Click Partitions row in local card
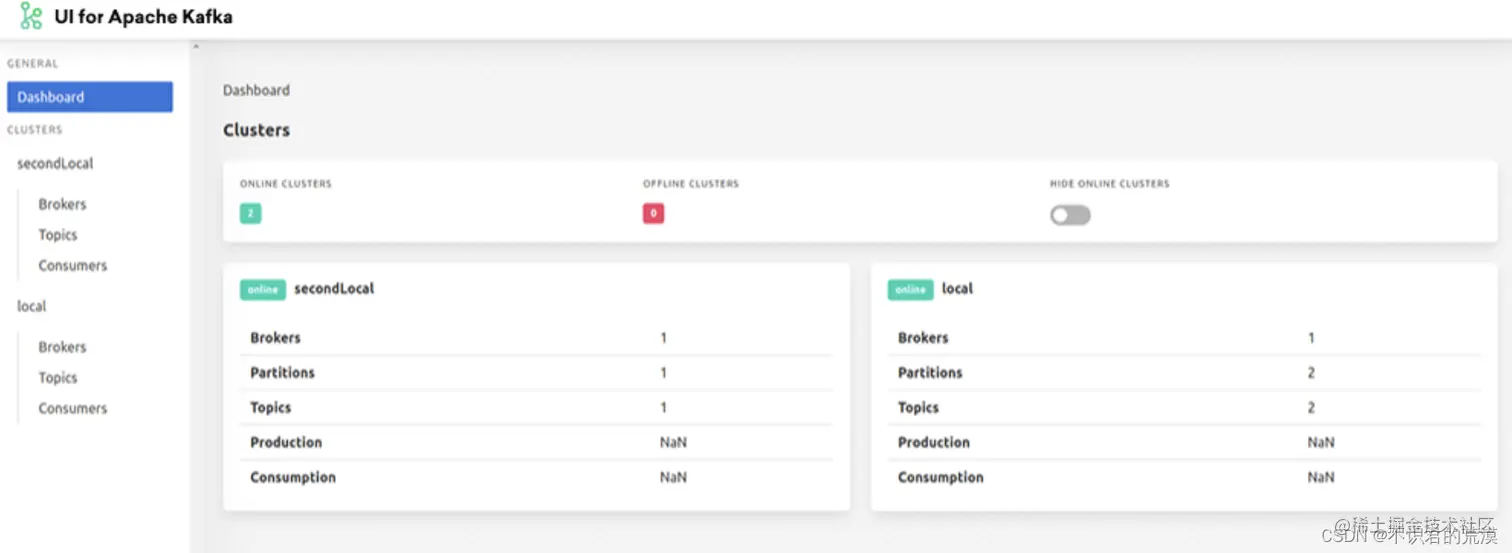The height and width of the screenshot is (553, 1512). [1184, 373]
